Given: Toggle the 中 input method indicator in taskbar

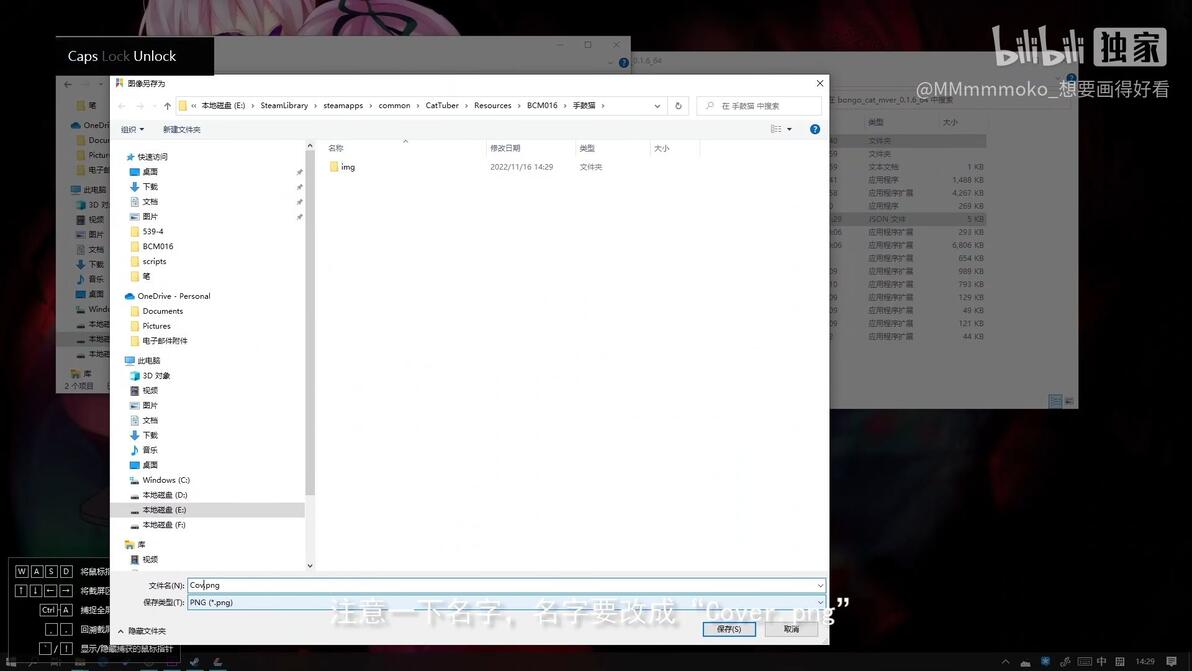Looking at the screenshot, I should click(x=1102, y=661).
